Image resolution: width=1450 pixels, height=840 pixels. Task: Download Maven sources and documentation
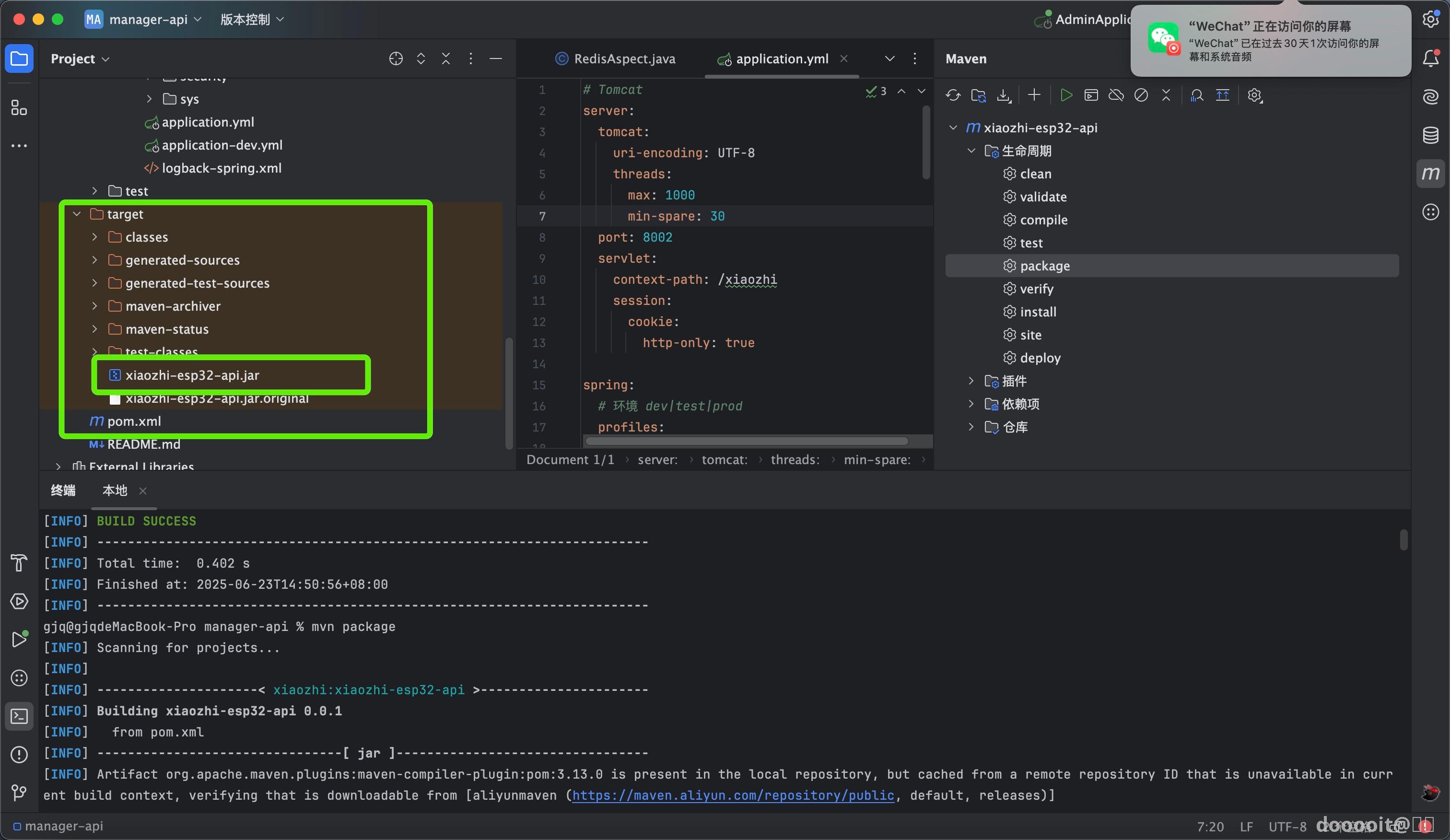1004,95
